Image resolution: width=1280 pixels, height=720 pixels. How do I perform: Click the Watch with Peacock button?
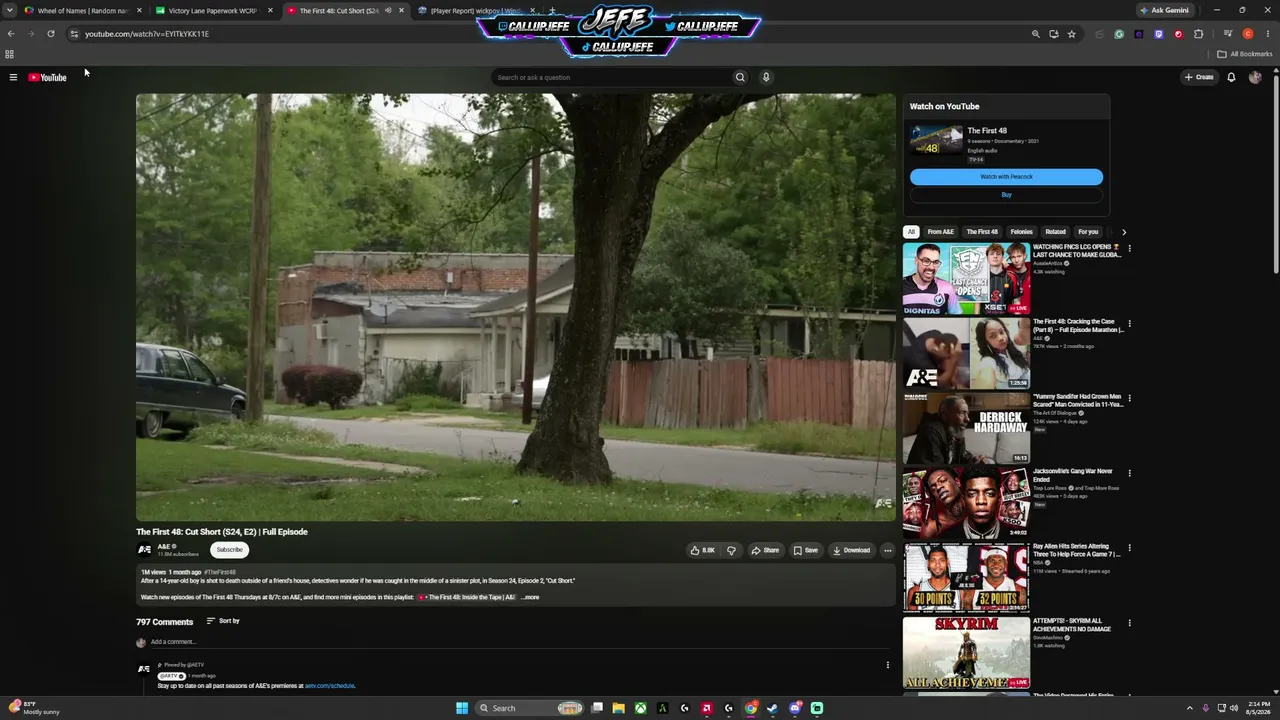point(1006,177)
